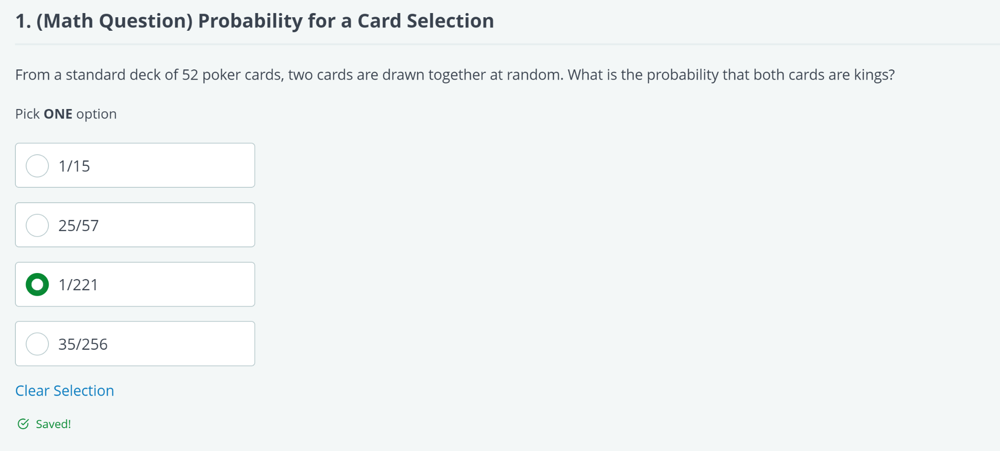Image resolution: width=1000 pixels, height=451 pixels.
Task: Click empty space inside 25/57 option box
Action: (x=179, y=225)
